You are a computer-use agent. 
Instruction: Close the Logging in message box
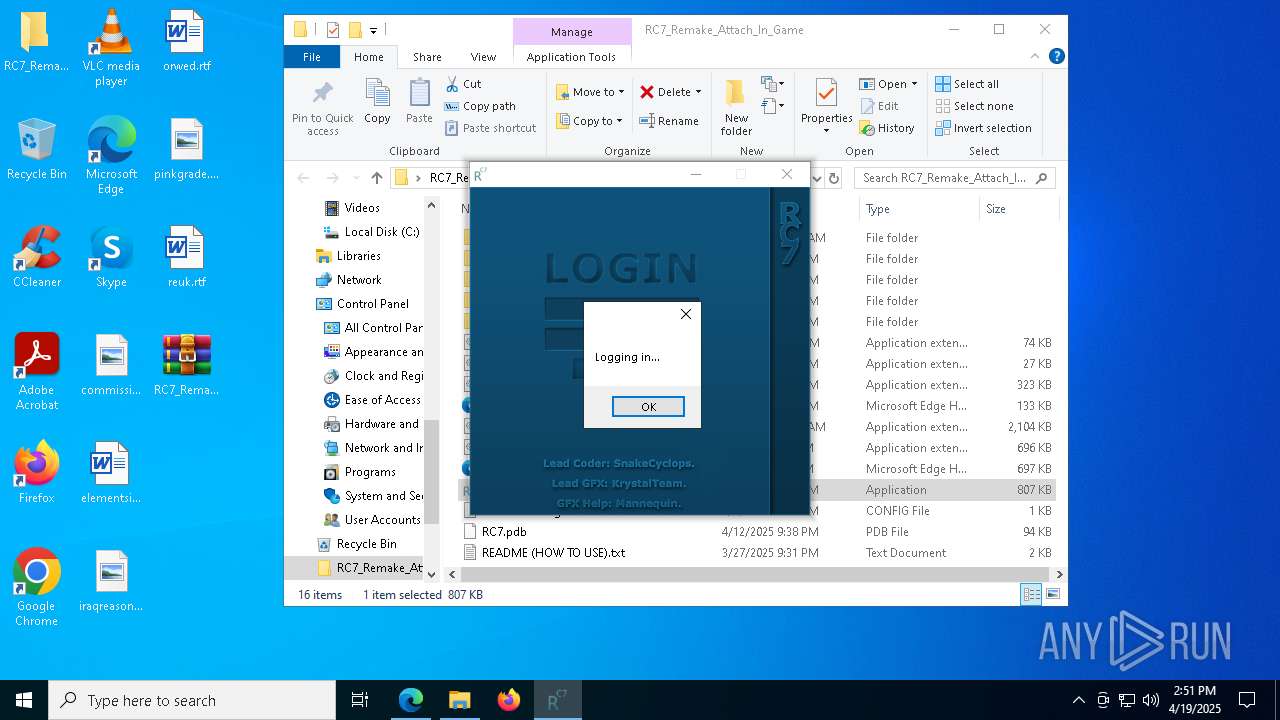point(686,314)
